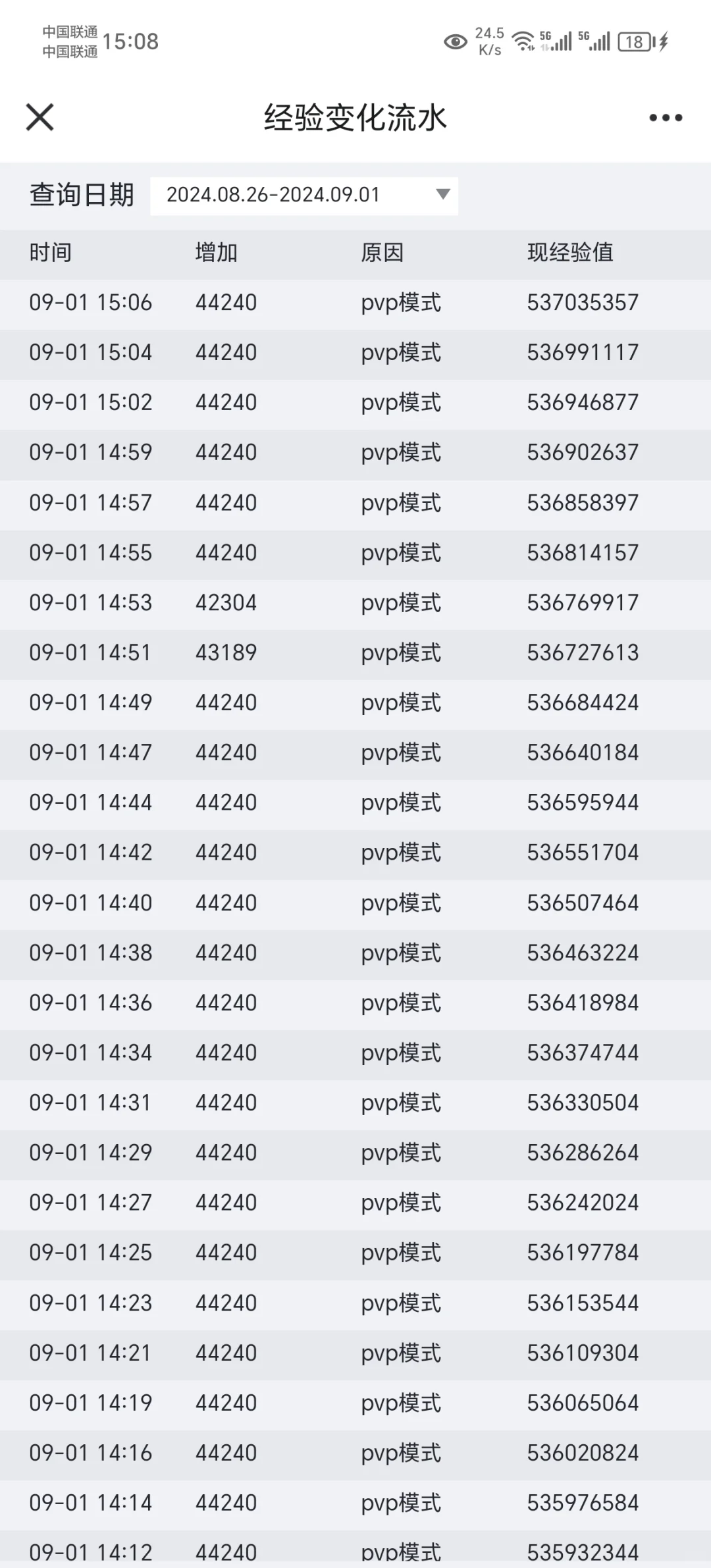
Task: Tap the Wi-Fi icon in status bar
Action: click(x=523, y=41)
